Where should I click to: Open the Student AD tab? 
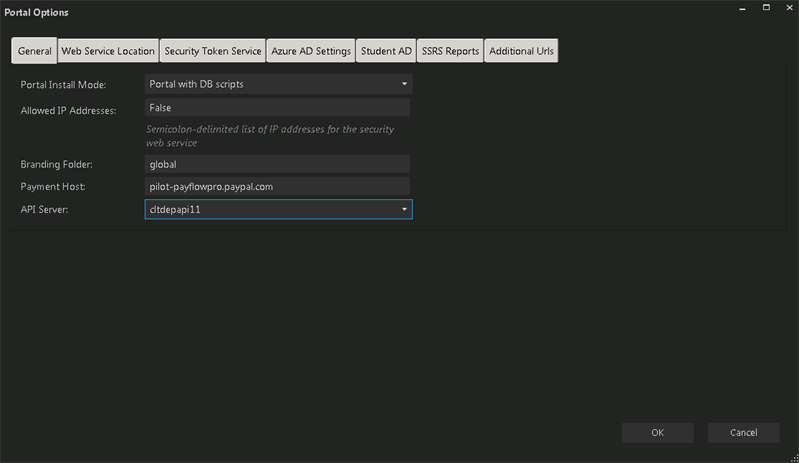tap(386, 51)
